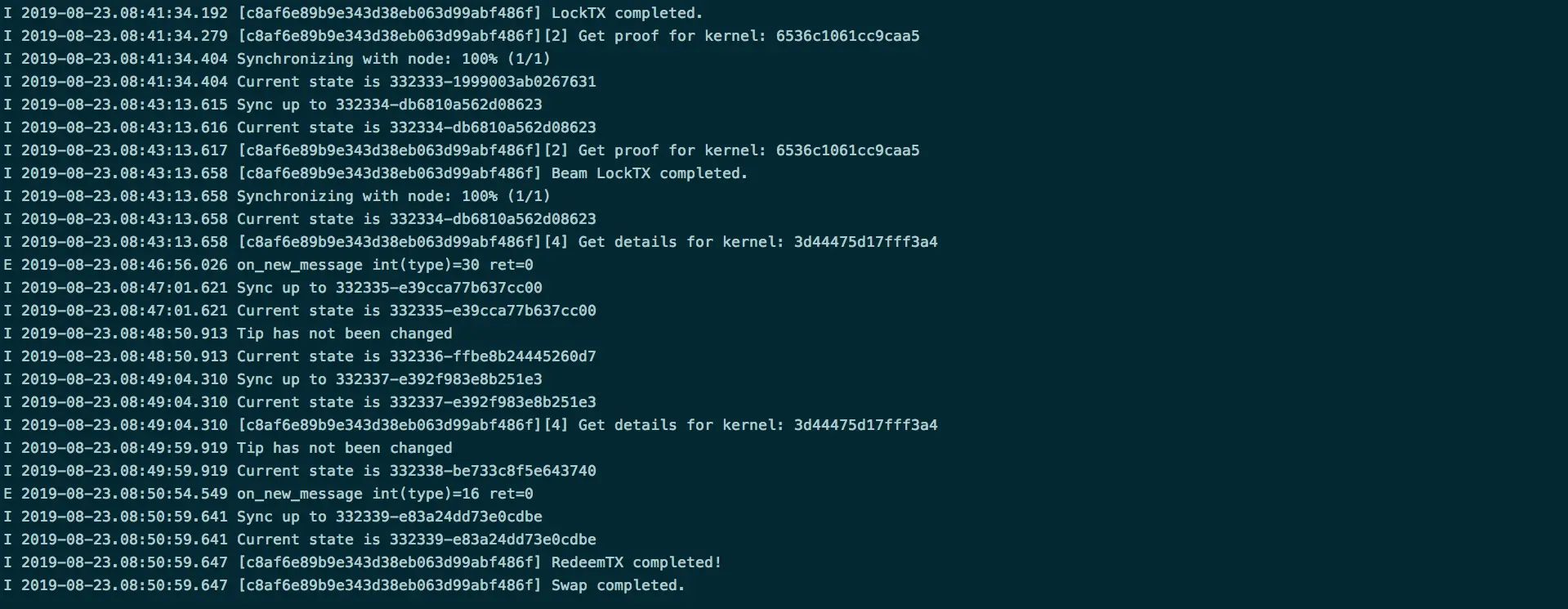Click the 'E' marker at 08:46:56.026
This screenshot has height=609, width=1568.
[8, 265]
